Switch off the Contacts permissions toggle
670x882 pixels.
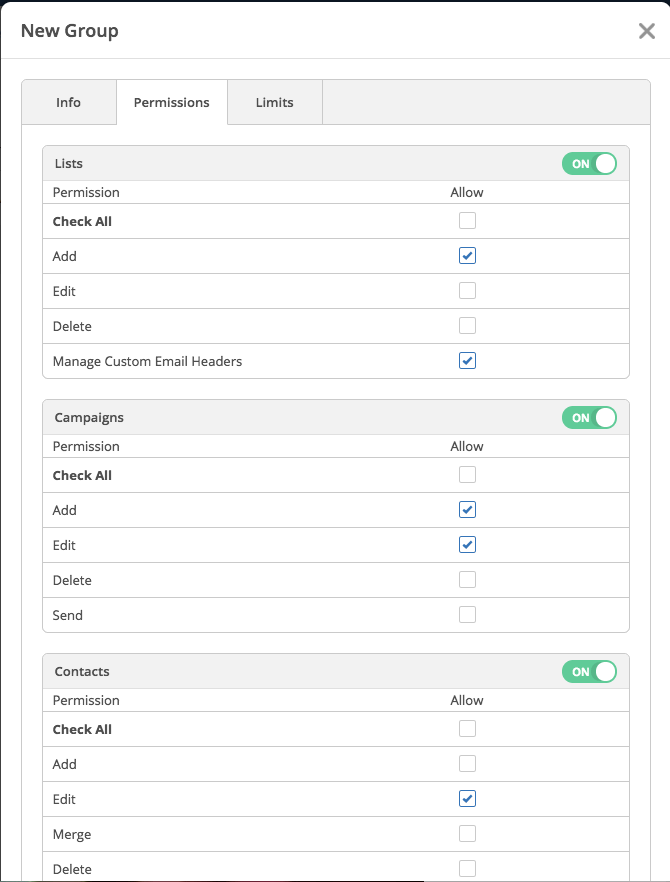coord(589,672)
